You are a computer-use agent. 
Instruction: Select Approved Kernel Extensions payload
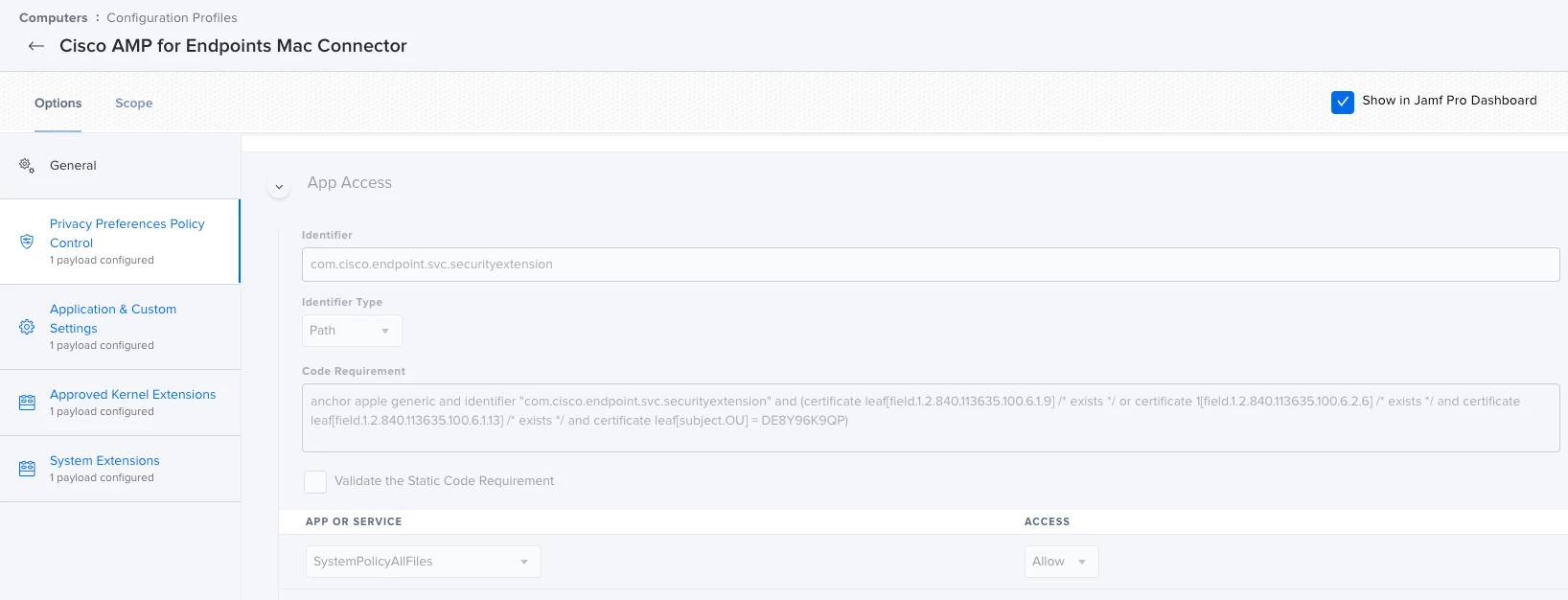tap(120, 403)
